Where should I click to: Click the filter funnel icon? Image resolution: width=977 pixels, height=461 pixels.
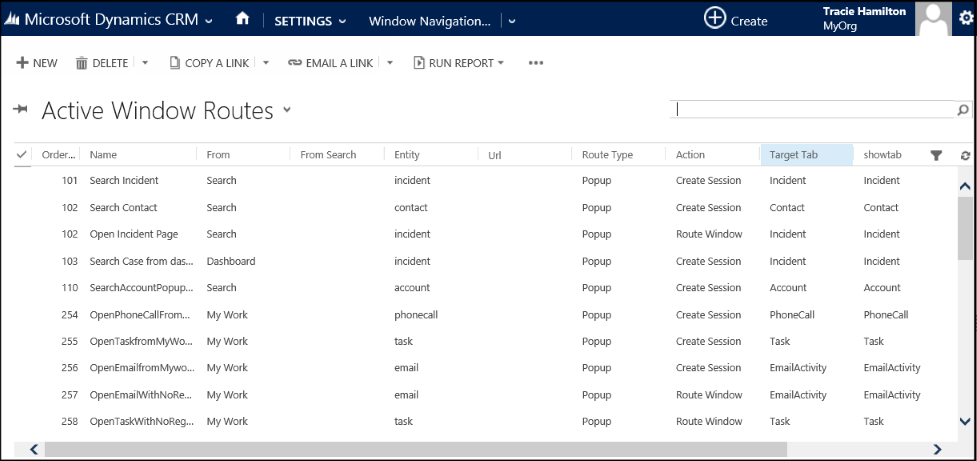[x=936, y=155]
